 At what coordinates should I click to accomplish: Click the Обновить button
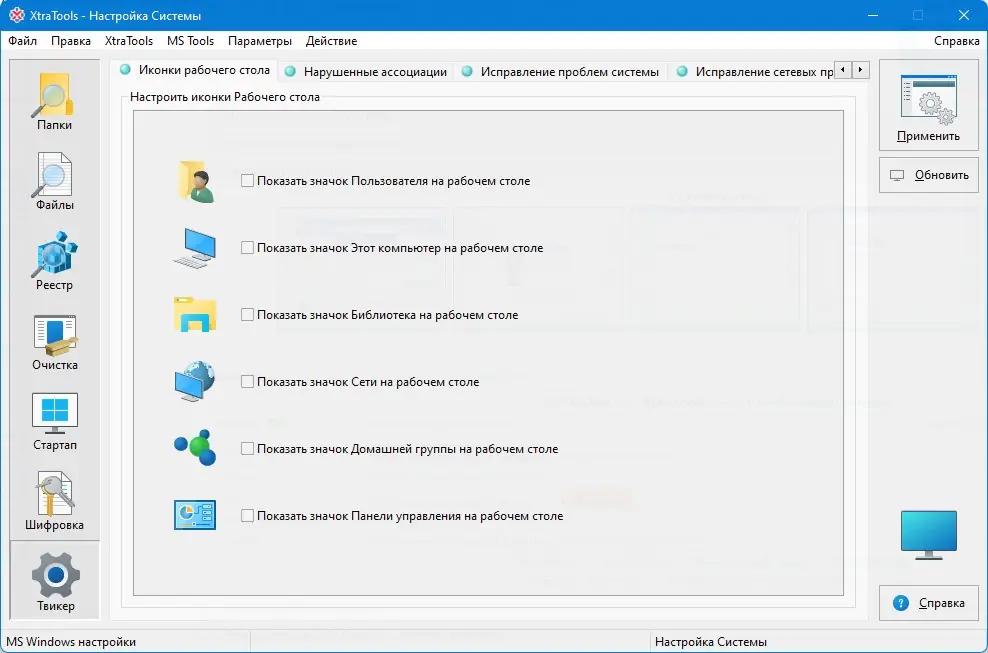pos(928,175)
